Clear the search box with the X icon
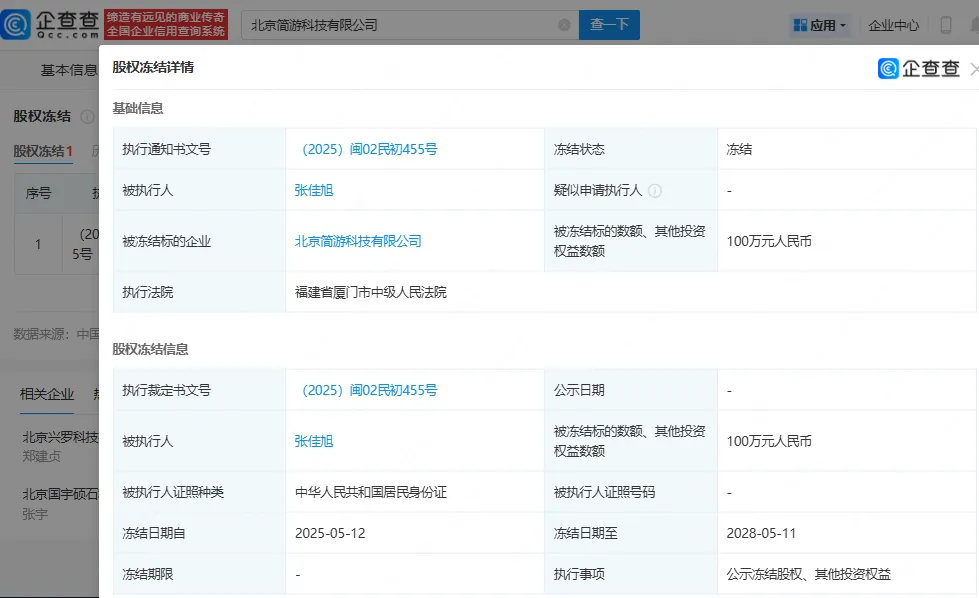The width and height of the screenshot is (979, 598). click(564, 25)
